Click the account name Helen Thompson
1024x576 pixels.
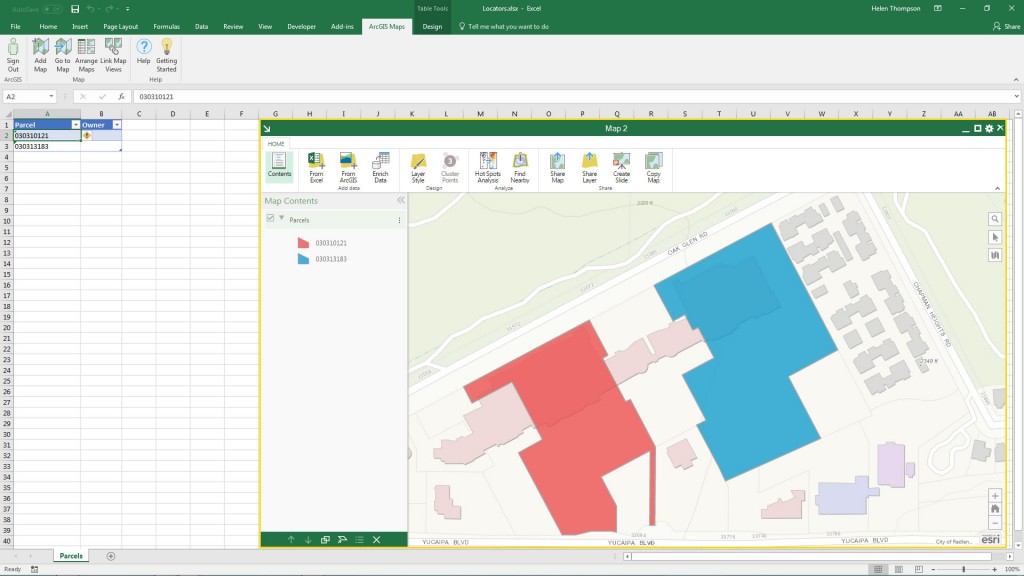[895, 8]
